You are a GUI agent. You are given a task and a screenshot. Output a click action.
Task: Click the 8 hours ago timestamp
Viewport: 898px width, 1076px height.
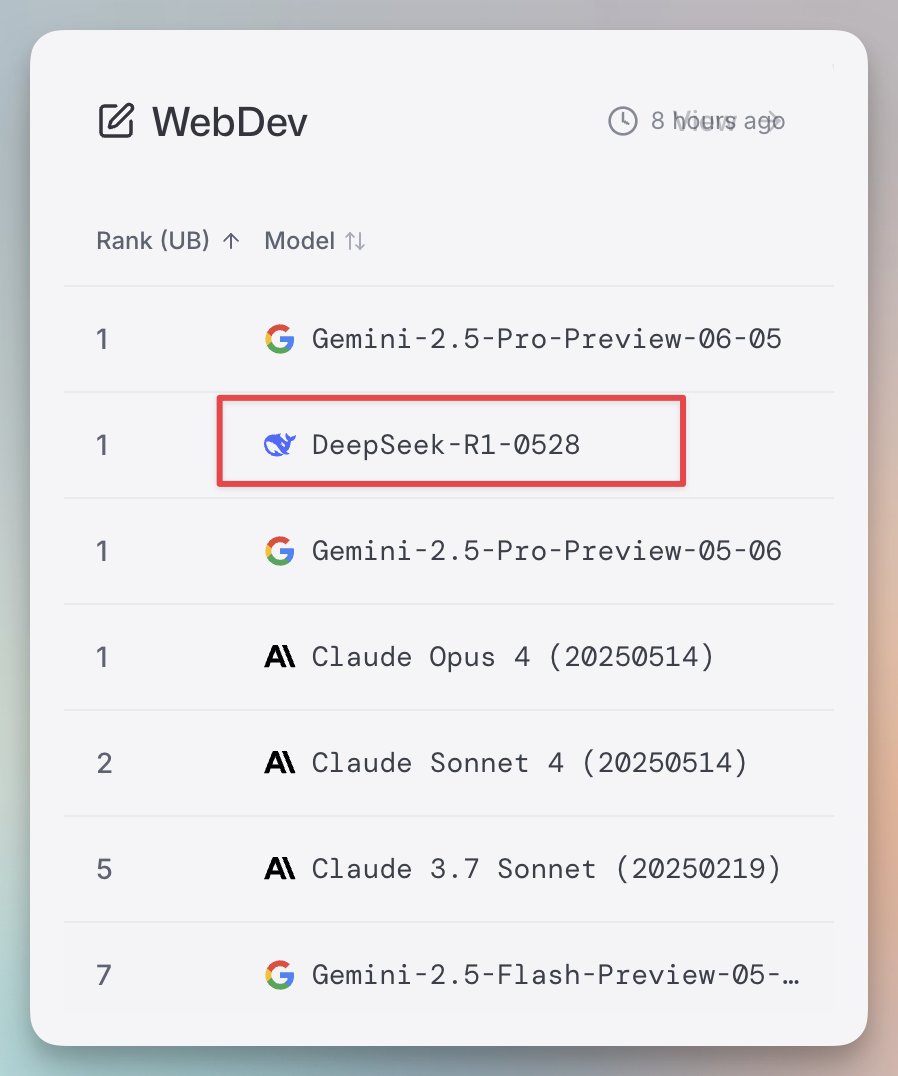click(x=718, y=121)
